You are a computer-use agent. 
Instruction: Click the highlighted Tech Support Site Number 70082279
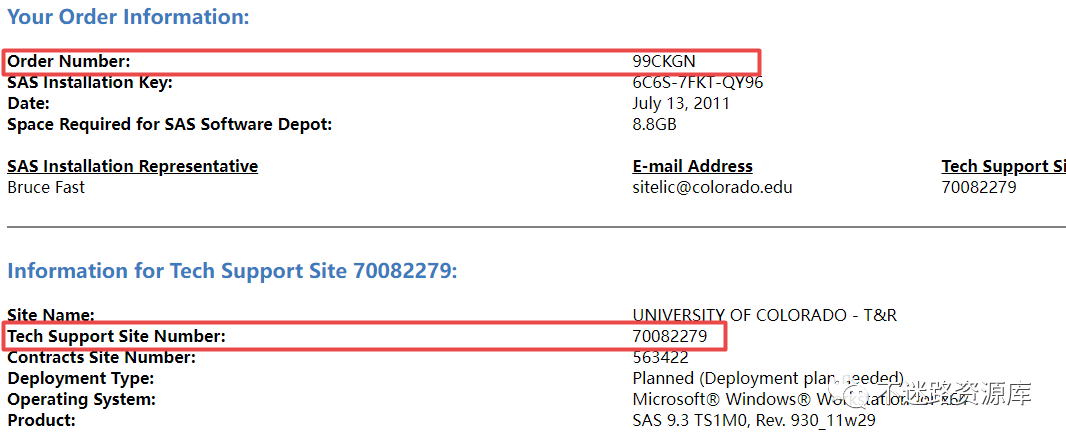tap(670, 336)
